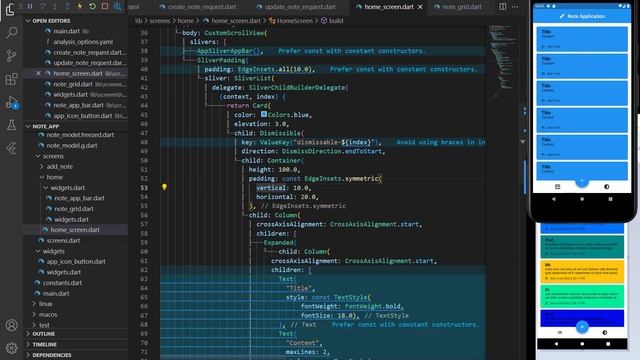Viewport: 640px width, 360px height.
Task: Toggle theme icon in rear emulator
Action: (604, 333)
